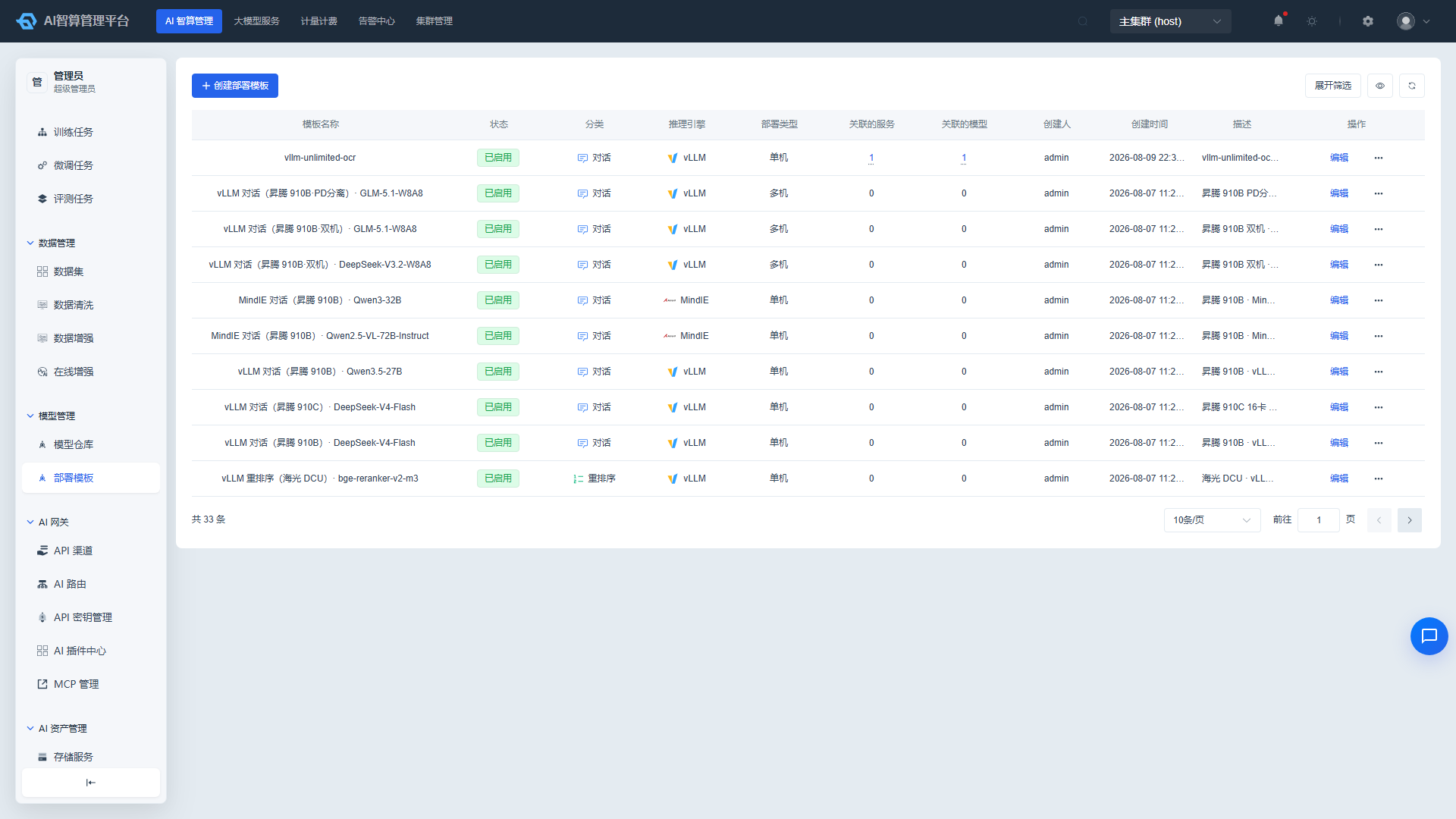Edit the bge-reranker-v2-m3 template

tap(1339, 479)
